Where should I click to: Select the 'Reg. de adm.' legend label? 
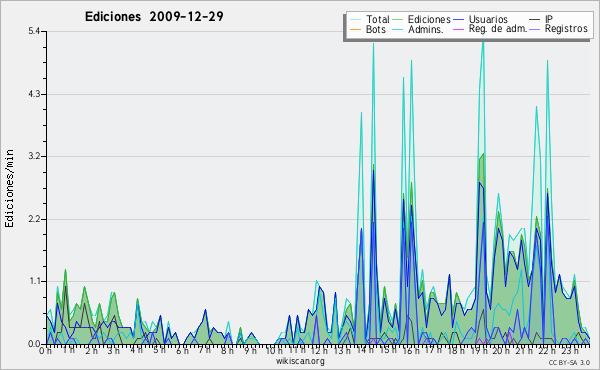pyautogui.click(x=498, y=29)
